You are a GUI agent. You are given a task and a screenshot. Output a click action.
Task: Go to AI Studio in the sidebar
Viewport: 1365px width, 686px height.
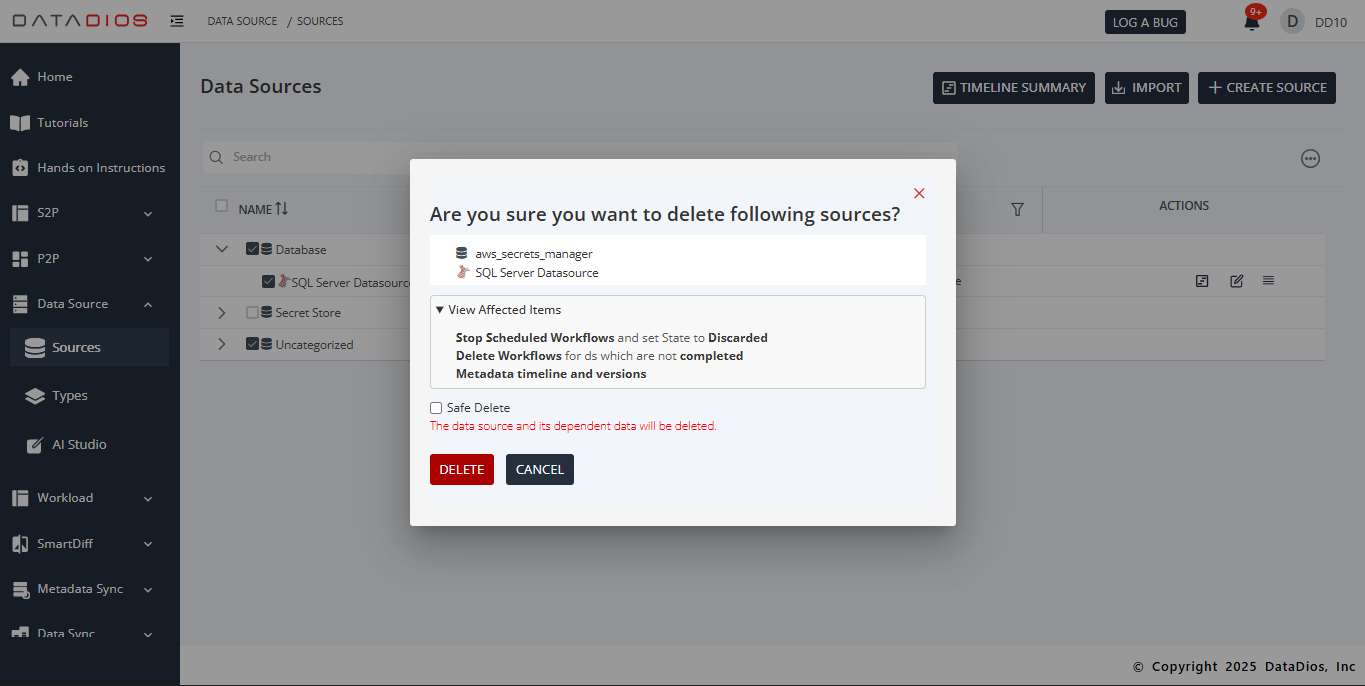pos(79,445)
